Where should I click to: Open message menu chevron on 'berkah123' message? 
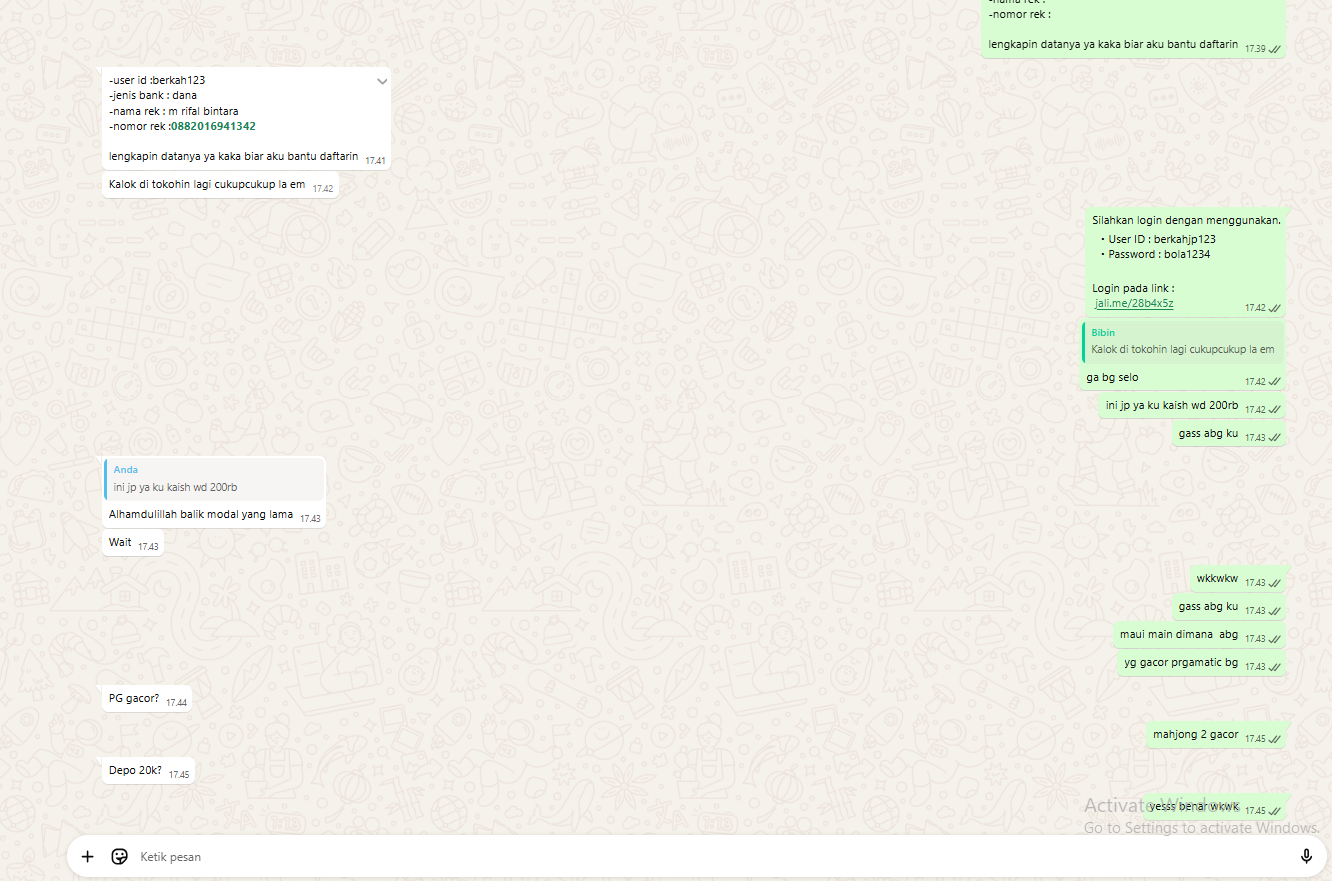click(x=382, y=81)
